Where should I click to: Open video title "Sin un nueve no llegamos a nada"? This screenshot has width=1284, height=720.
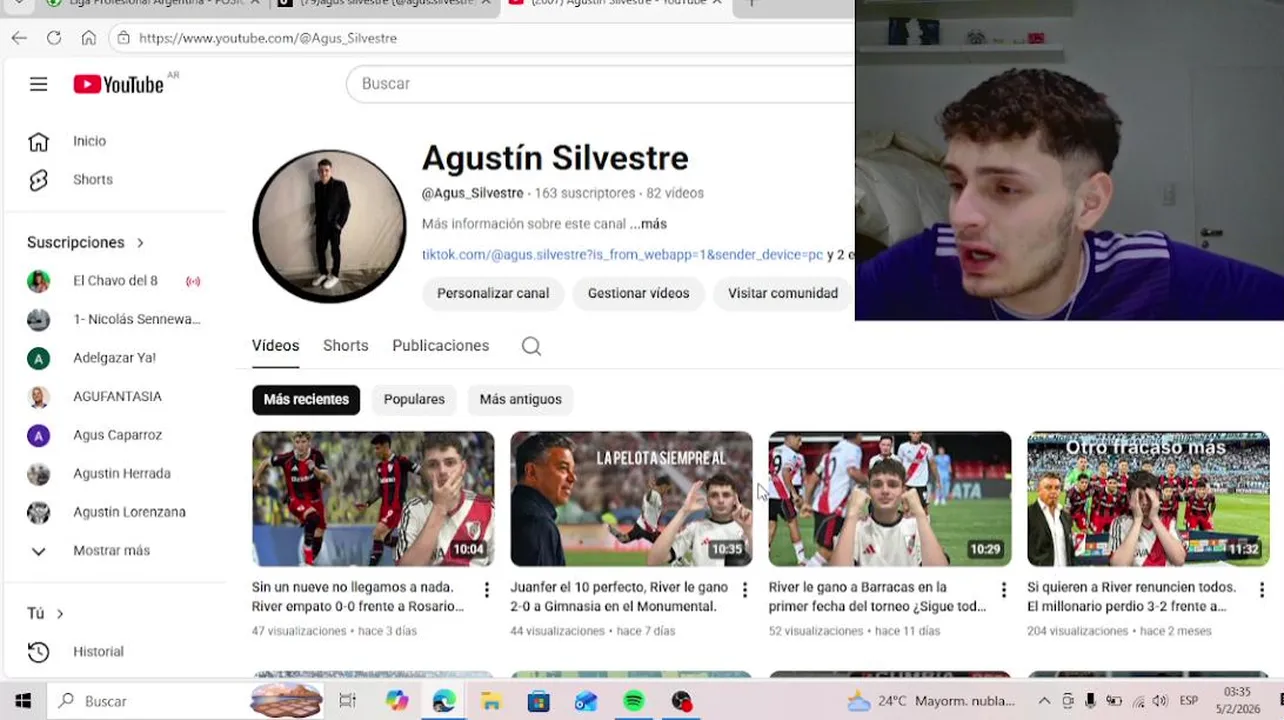point(358,597)
